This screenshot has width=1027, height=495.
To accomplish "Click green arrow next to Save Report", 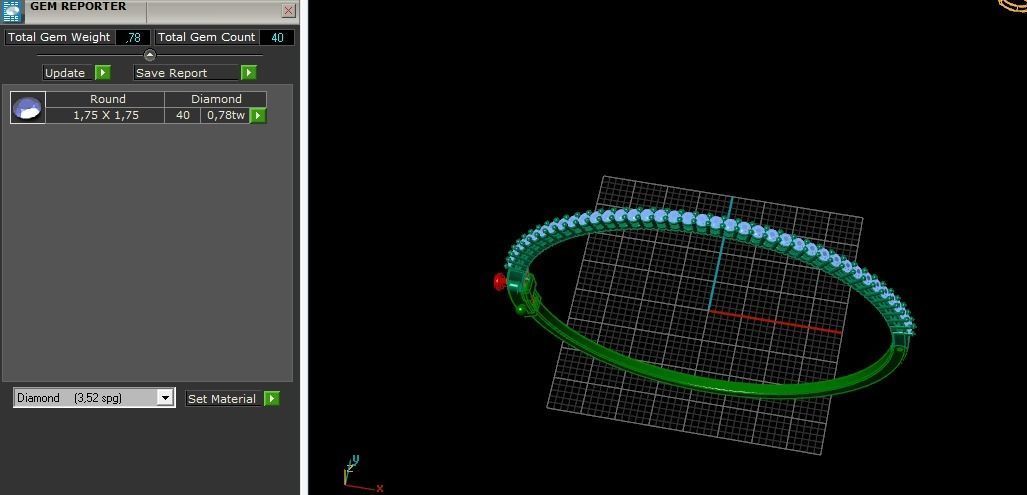I will (x=249, y=73).
